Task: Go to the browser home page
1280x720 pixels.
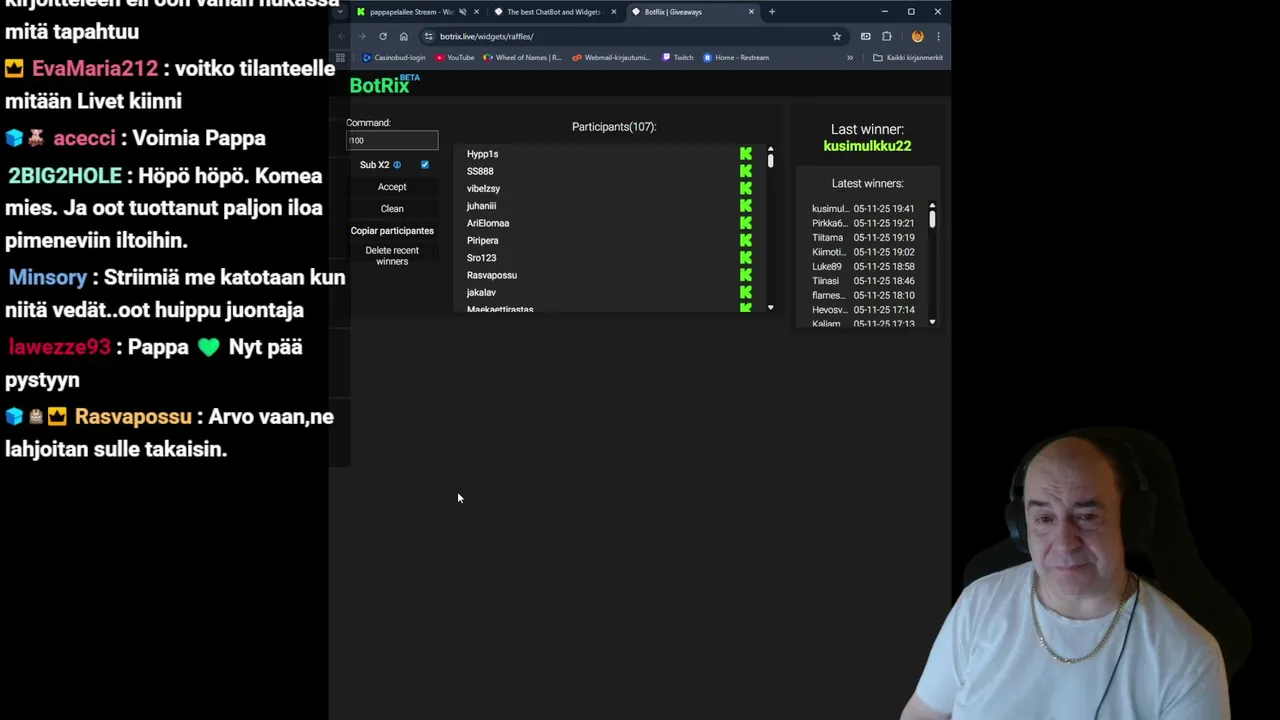Action: click(403, 36)
